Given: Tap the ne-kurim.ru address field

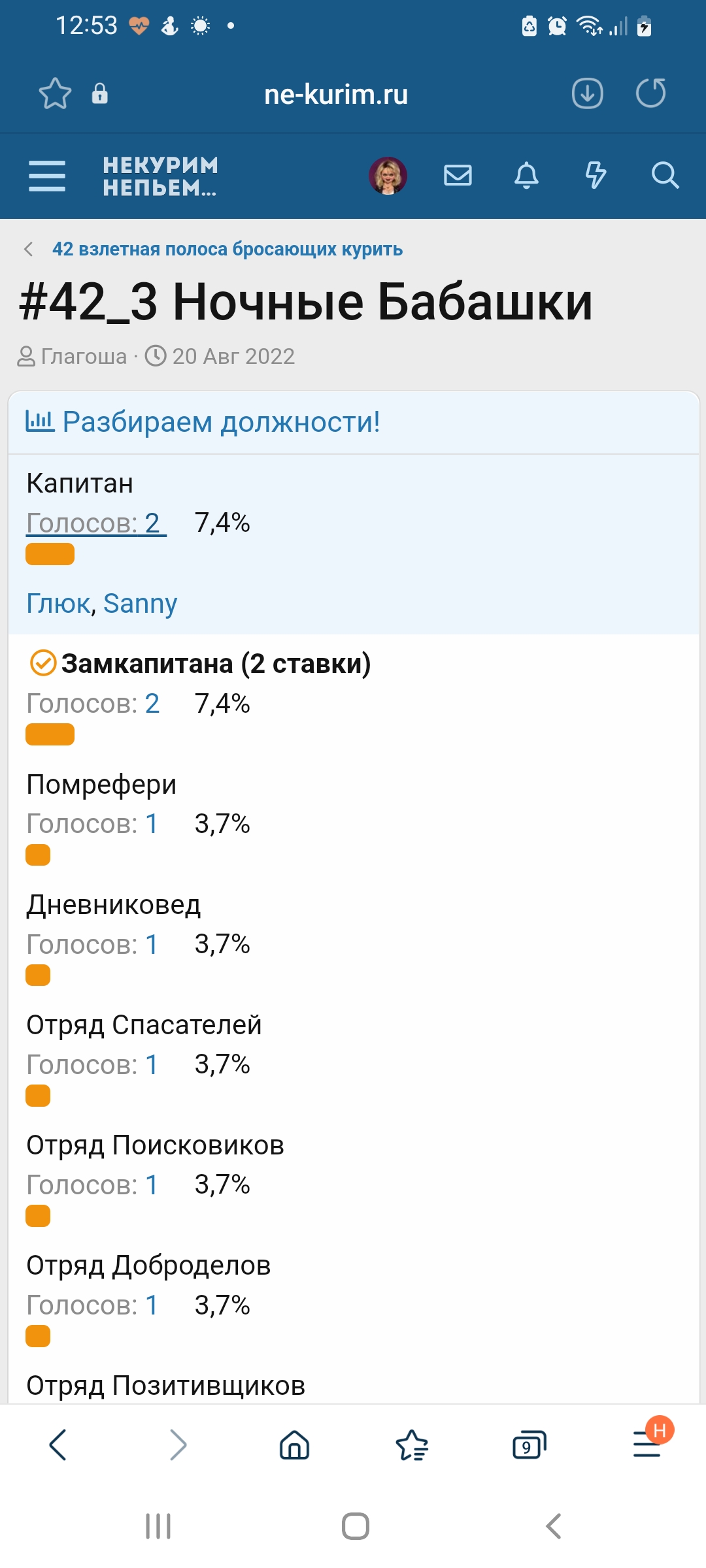Looking at the screenshot, I should tap(336, 95).
